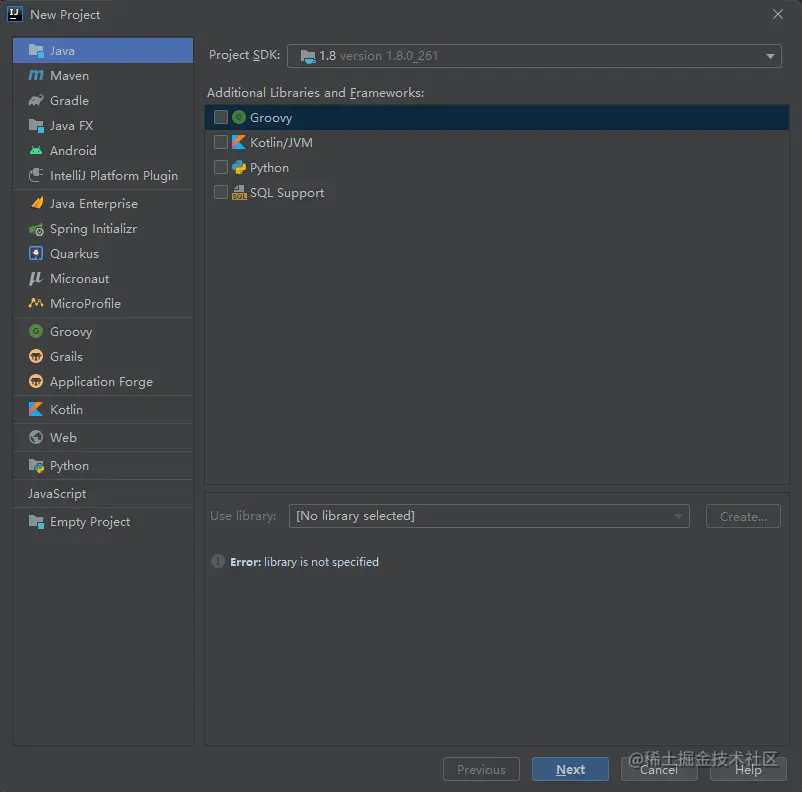Click the Groovy icon in frameworks list
Image resolution: width=802 pixels, height=792 pixels.
click(x=239, y=117)
